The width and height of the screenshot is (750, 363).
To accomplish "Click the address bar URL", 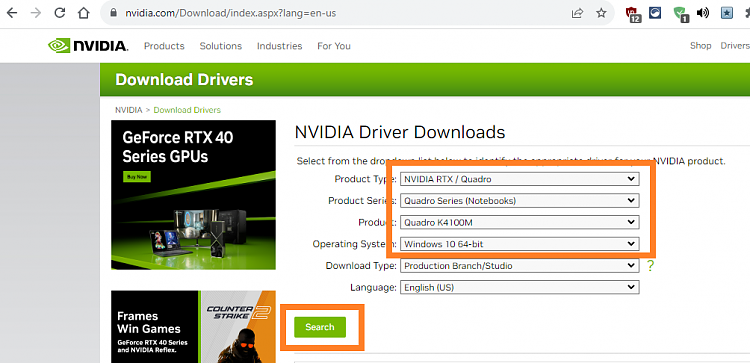I will 231,13.
